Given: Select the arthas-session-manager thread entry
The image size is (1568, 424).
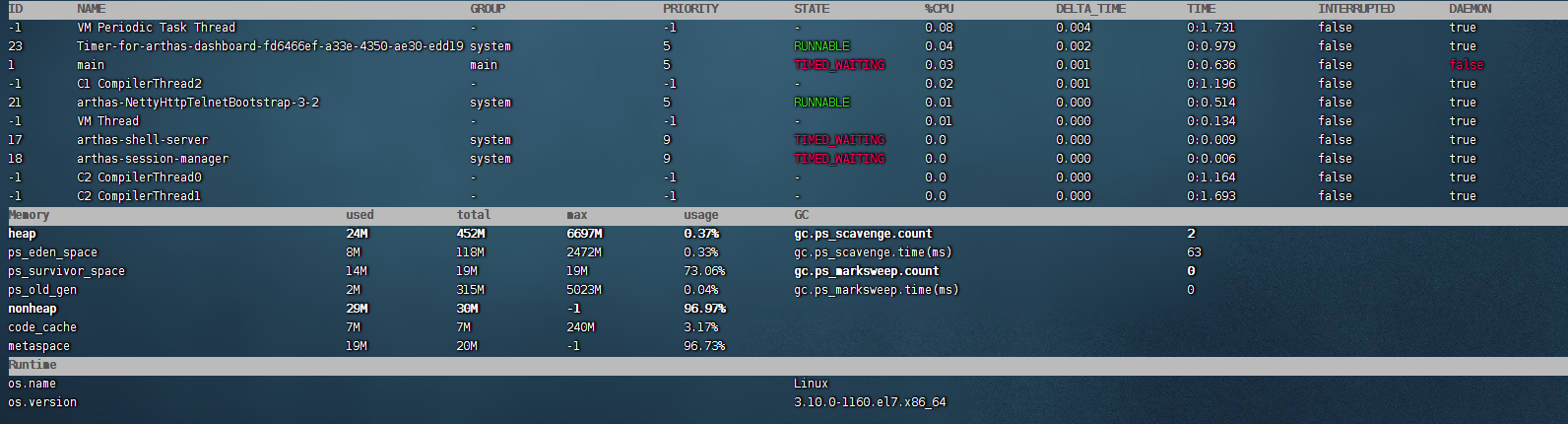Looking at the screenshot, I should coord(153,159).
